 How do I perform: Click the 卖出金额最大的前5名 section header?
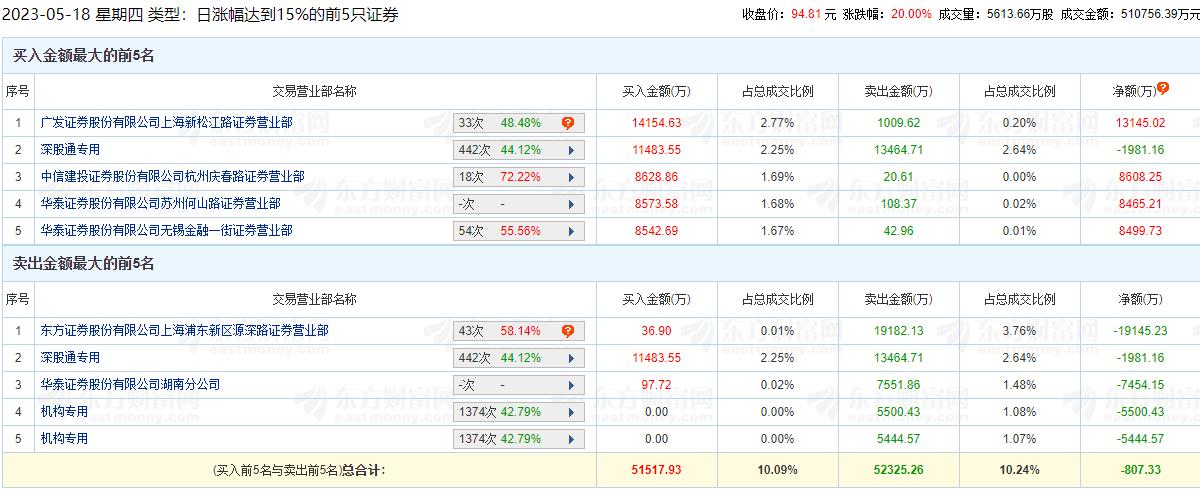click(83, 264)
